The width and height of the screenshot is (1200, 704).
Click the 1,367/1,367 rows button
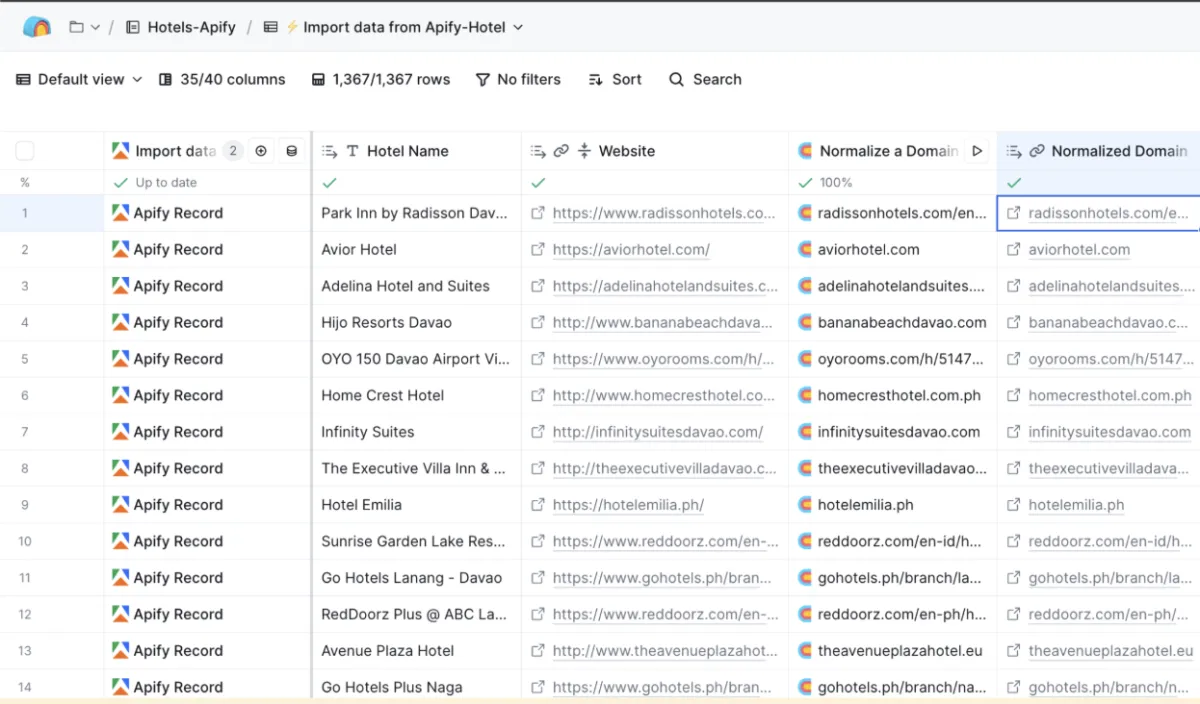(x=380, y=79)
